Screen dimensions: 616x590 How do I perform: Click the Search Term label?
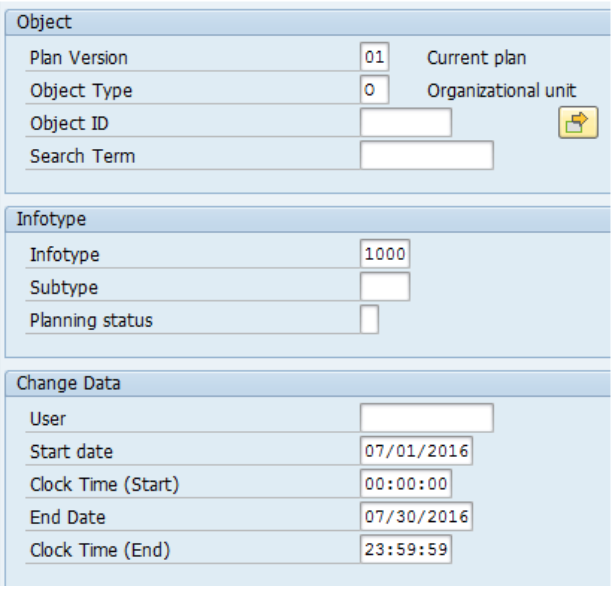click(x=83, y=157)
